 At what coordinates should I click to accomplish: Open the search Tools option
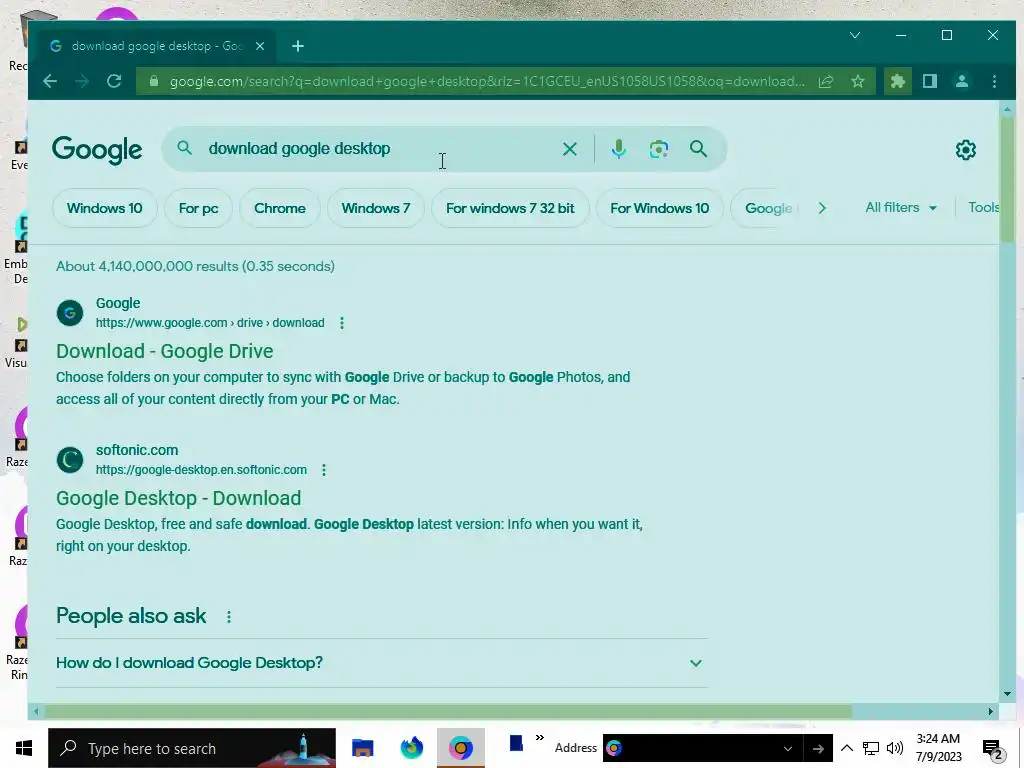point(984,208)
